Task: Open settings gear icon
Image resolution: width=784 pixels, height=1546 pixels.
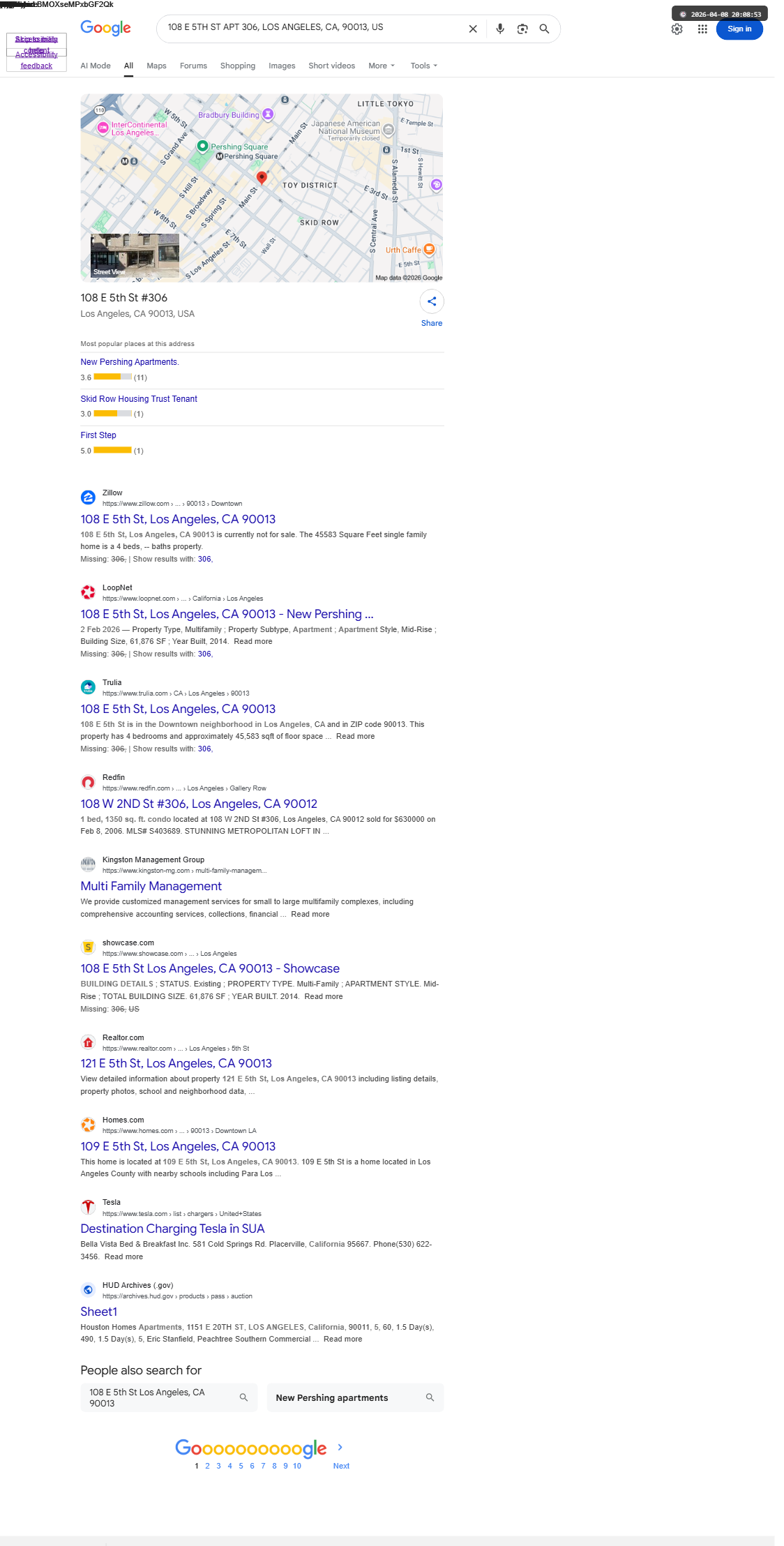Action: coord(677,29)
